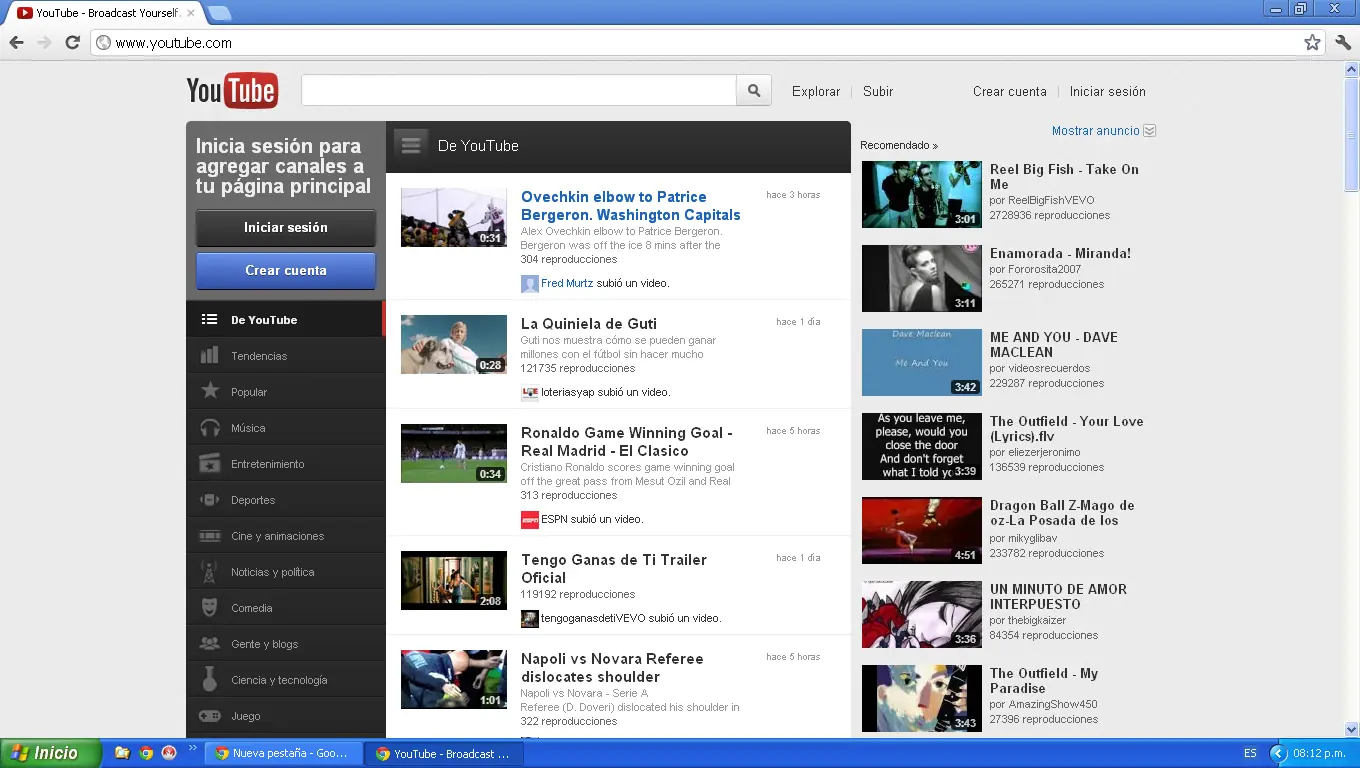
Task: Open Napoli vs Novara Referee video thumbnail
Action: [454, 679]
